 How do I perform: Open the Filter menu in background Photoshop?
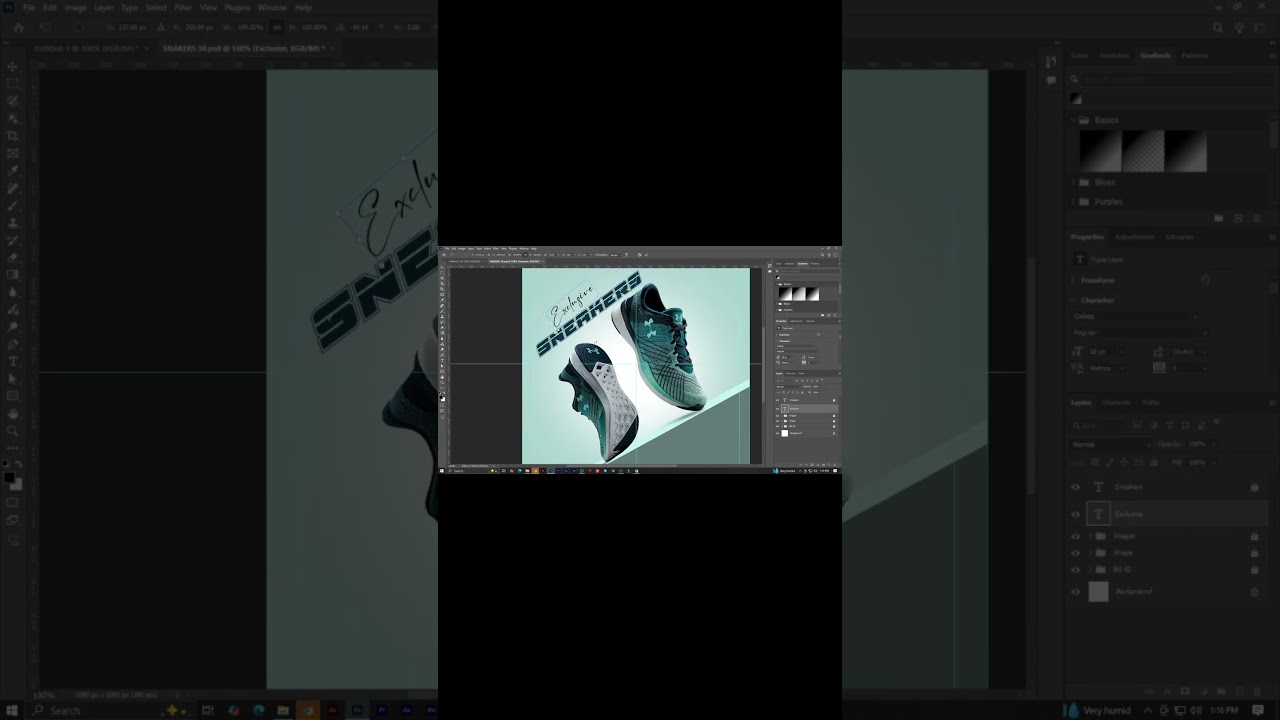(x=183, y=7)
